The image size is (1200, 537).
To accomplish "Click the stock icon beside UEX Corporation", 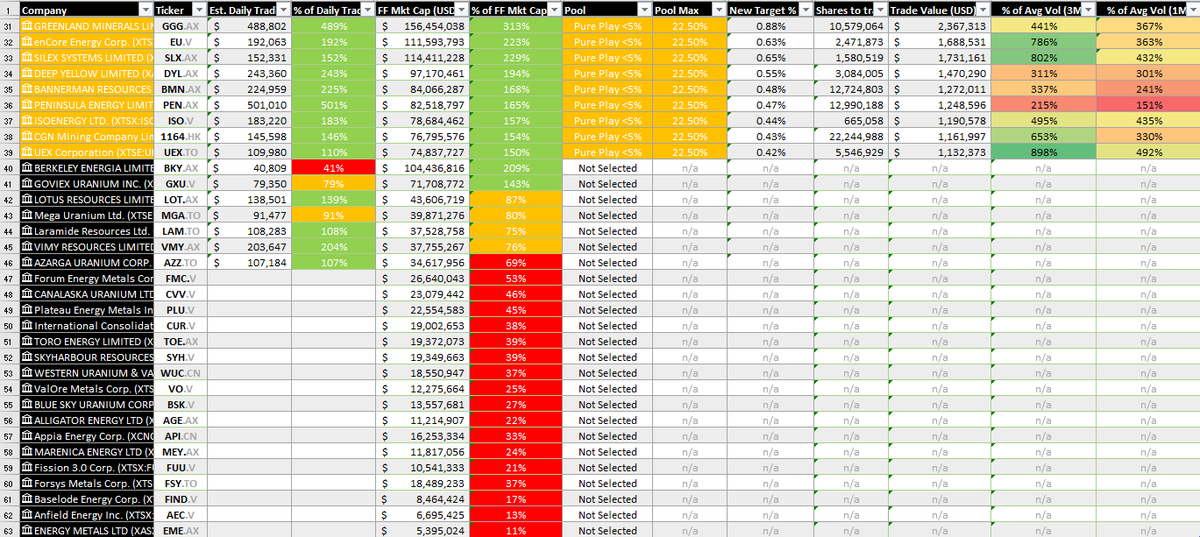I will coord(26,153).
